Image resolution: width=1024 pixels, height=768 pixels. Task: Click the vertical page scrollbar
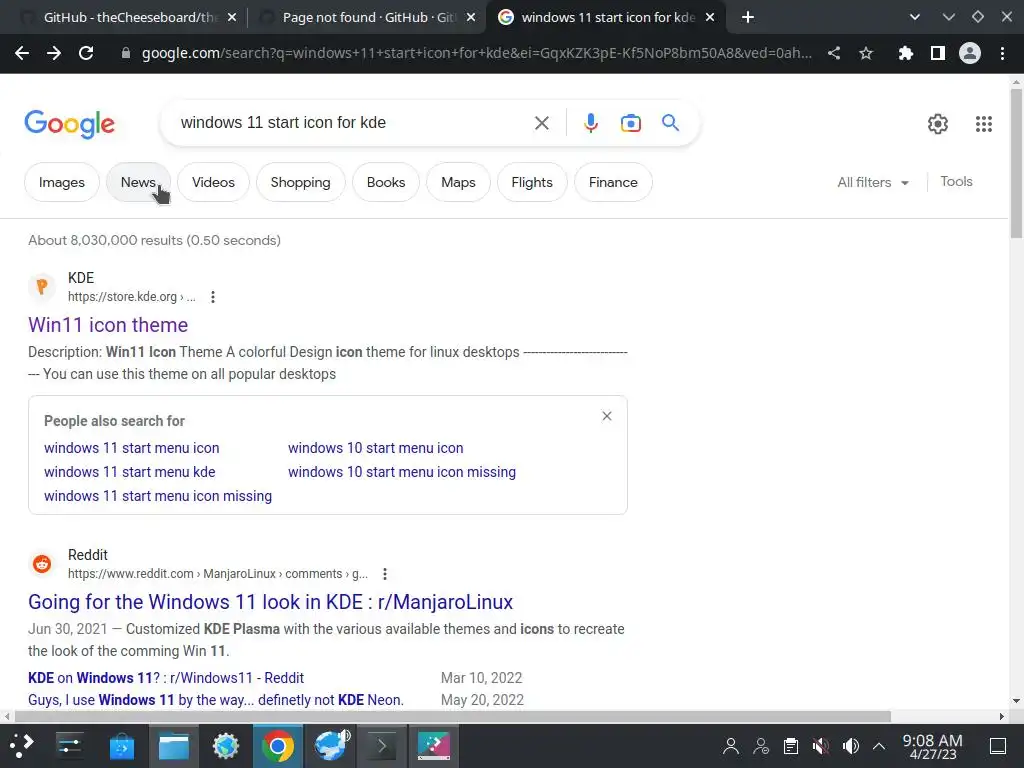[1016, 163]
